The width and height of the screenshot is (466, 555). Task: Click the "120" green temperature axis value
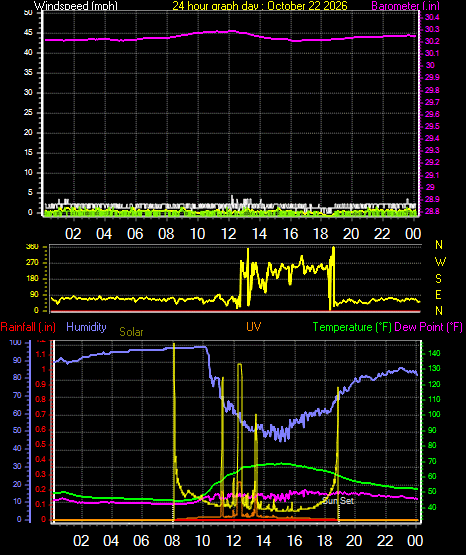click(434, 384)
